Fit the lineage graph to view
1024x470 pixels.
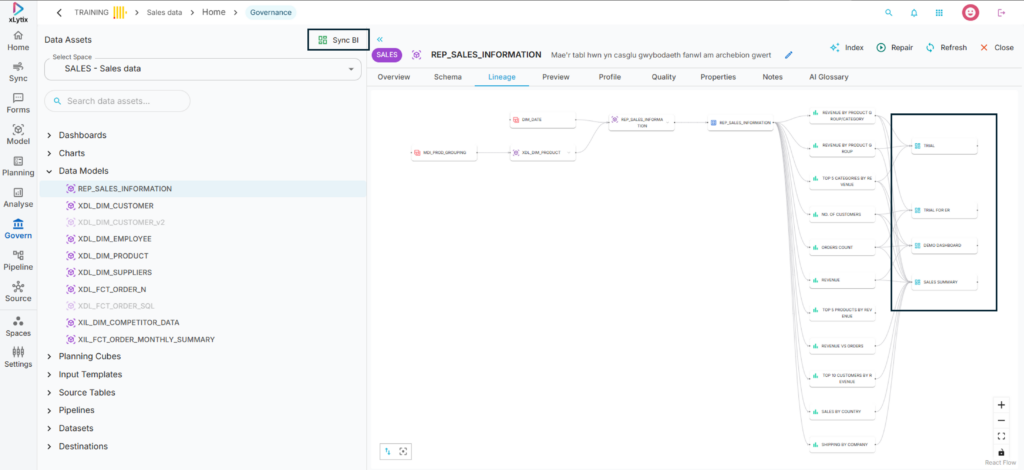1001,436
